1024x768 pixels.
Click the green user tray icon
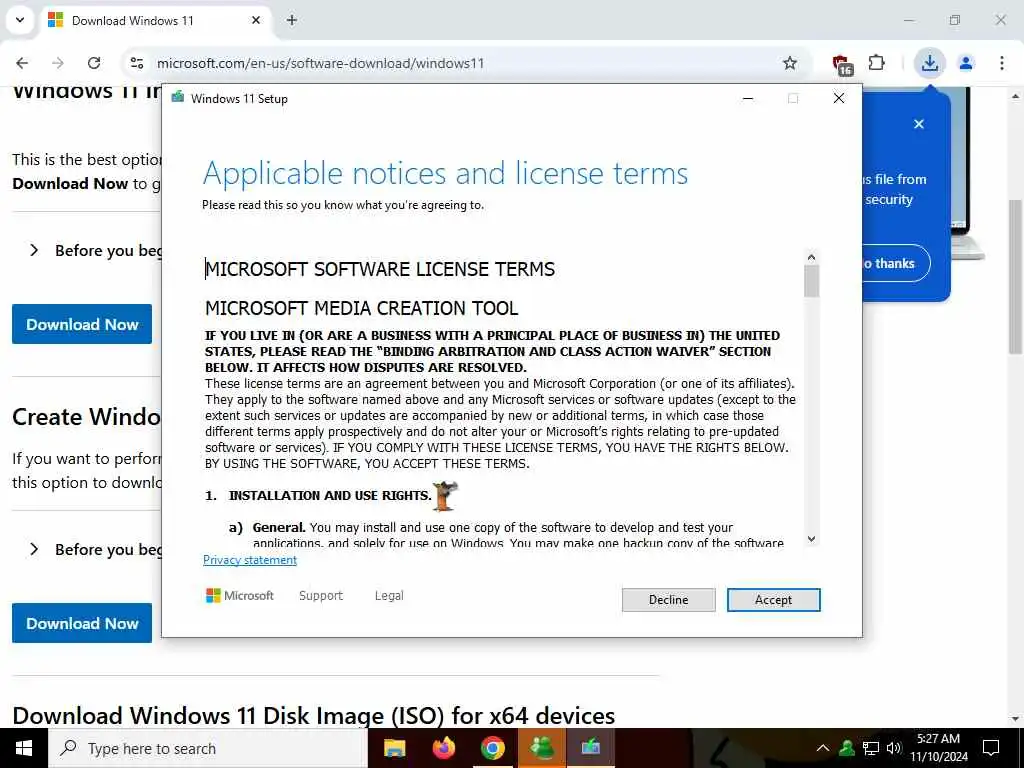(x=847, y=748)
